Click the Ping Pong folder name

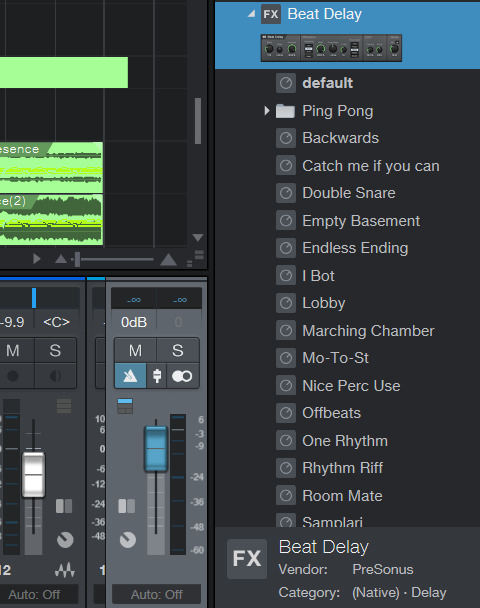[x=337, y=111]
